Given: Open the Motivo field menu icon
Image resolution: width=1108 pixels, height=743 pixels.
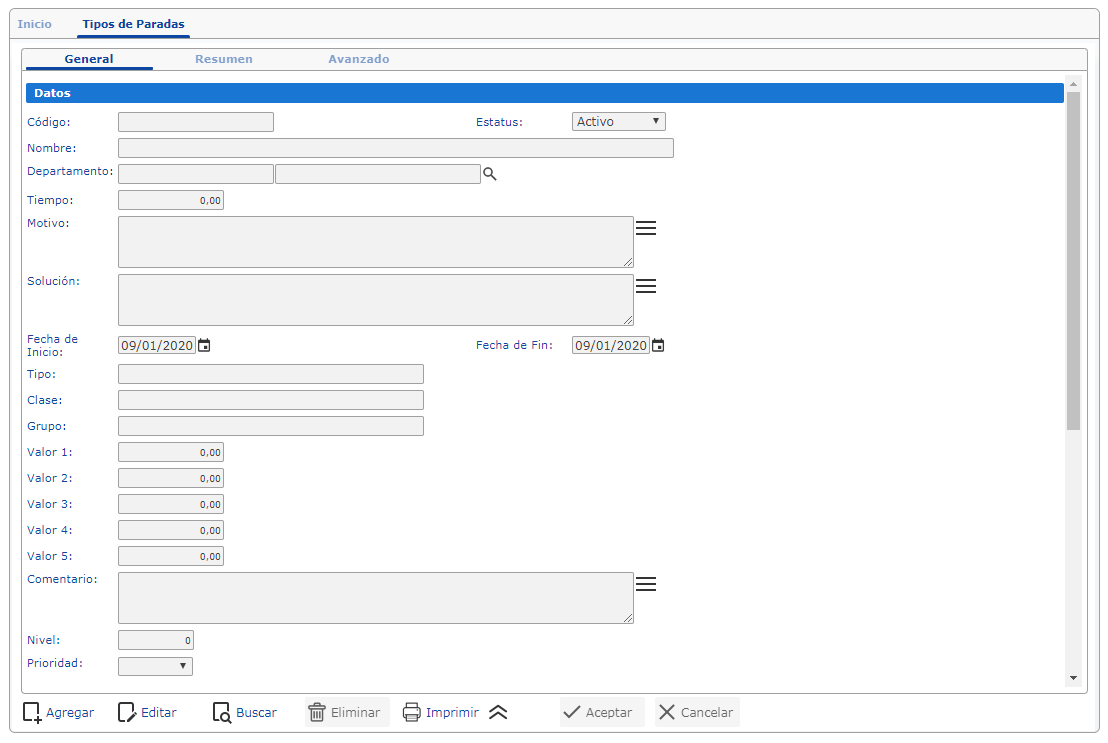Looking at the screenshot, I should (646, 228).
